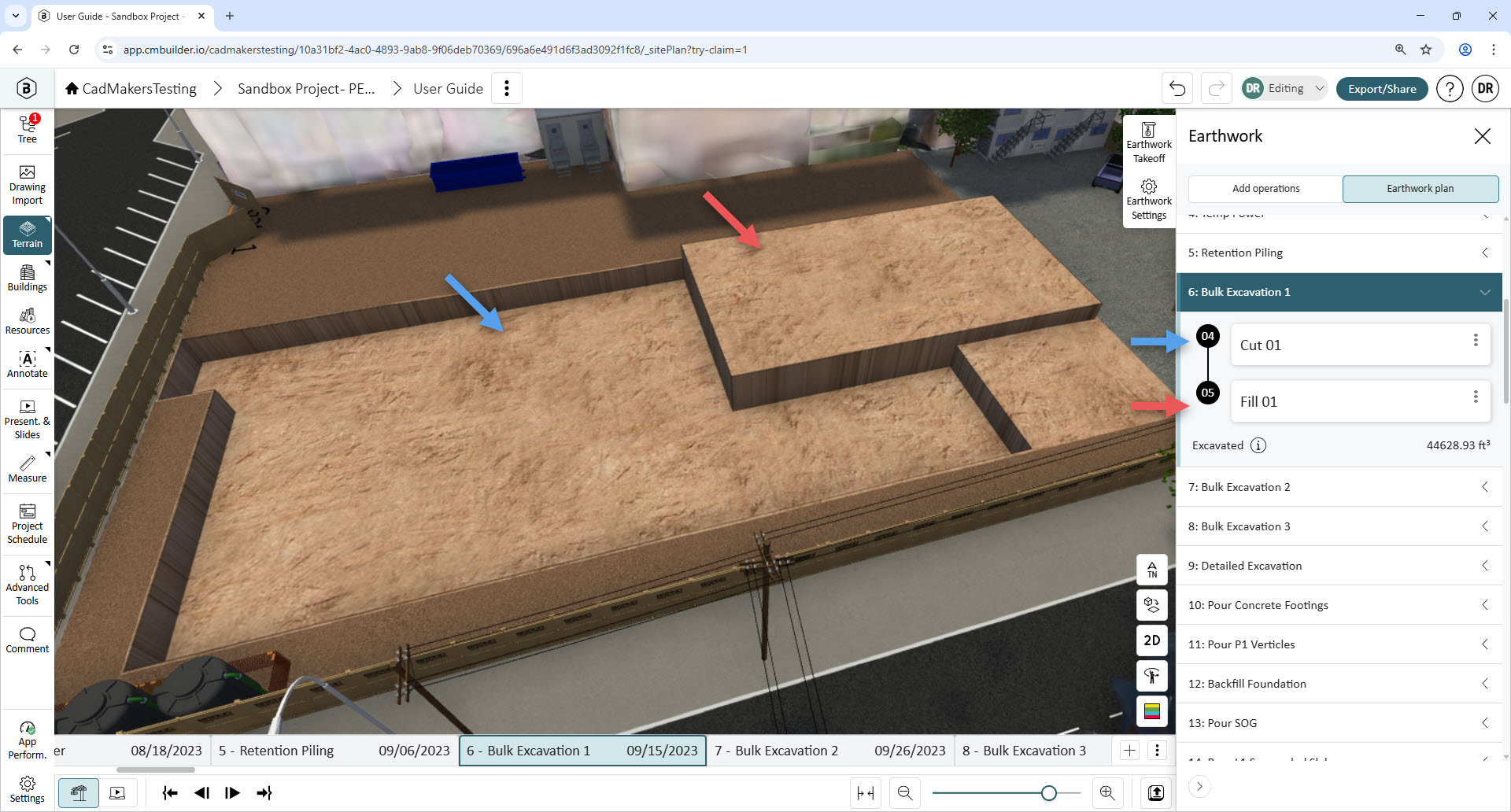Click the redo arrow button
The height and width of the screenshot is (812, 1511).
(x=1217, y=88)
